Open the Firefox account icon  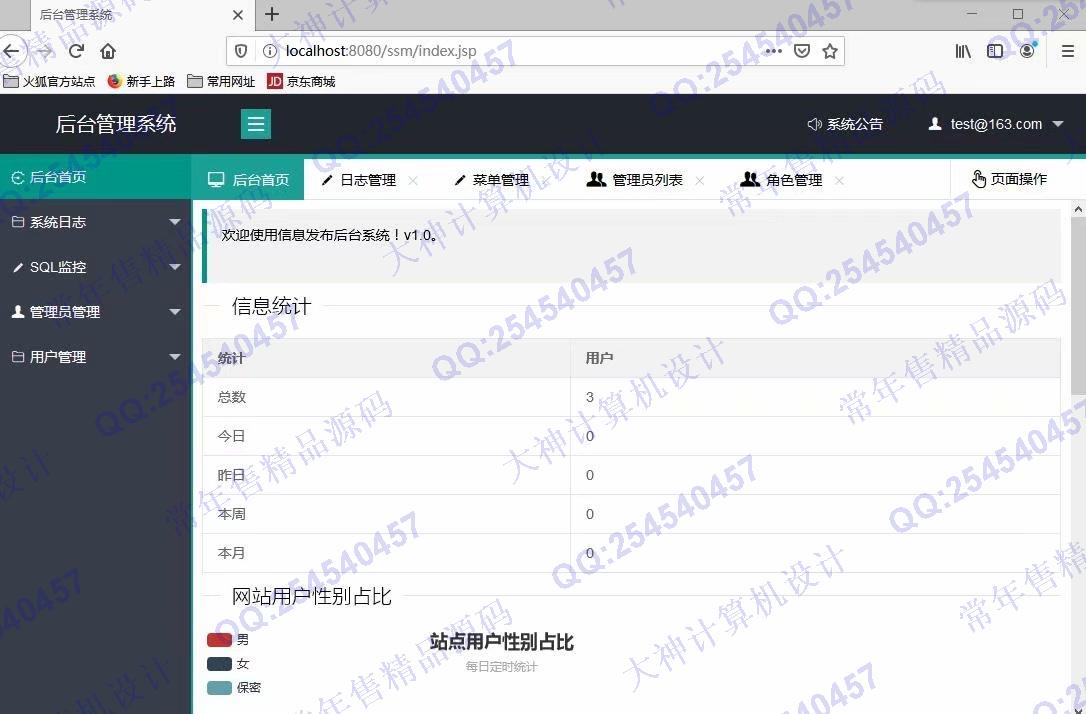tap(1028, 50)
